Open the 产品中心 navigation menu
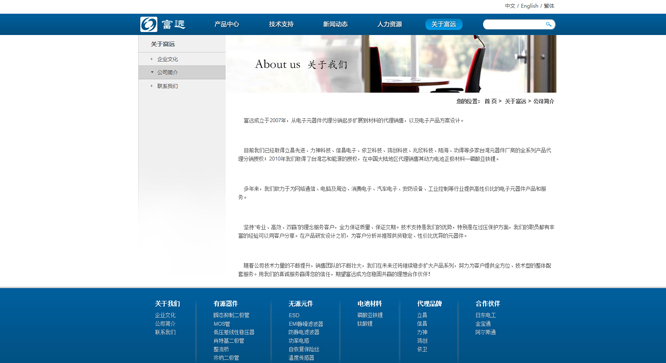This screenshot has width=666, height=363. (226, 24)
